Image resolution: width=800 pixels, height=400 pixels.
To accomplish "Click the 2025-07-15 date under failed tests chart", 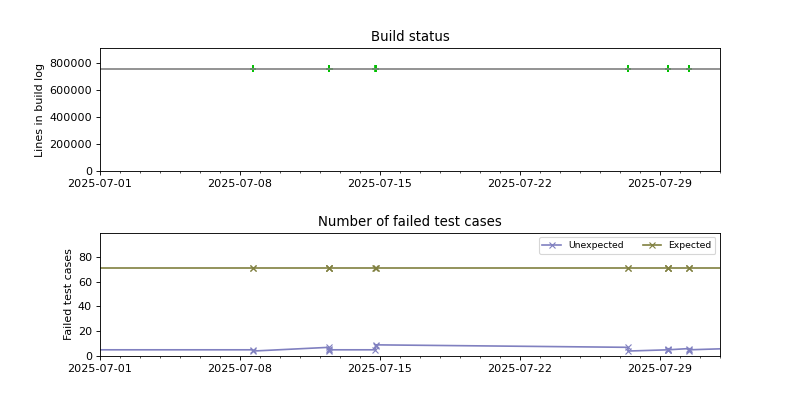I will tap(380, 369).
